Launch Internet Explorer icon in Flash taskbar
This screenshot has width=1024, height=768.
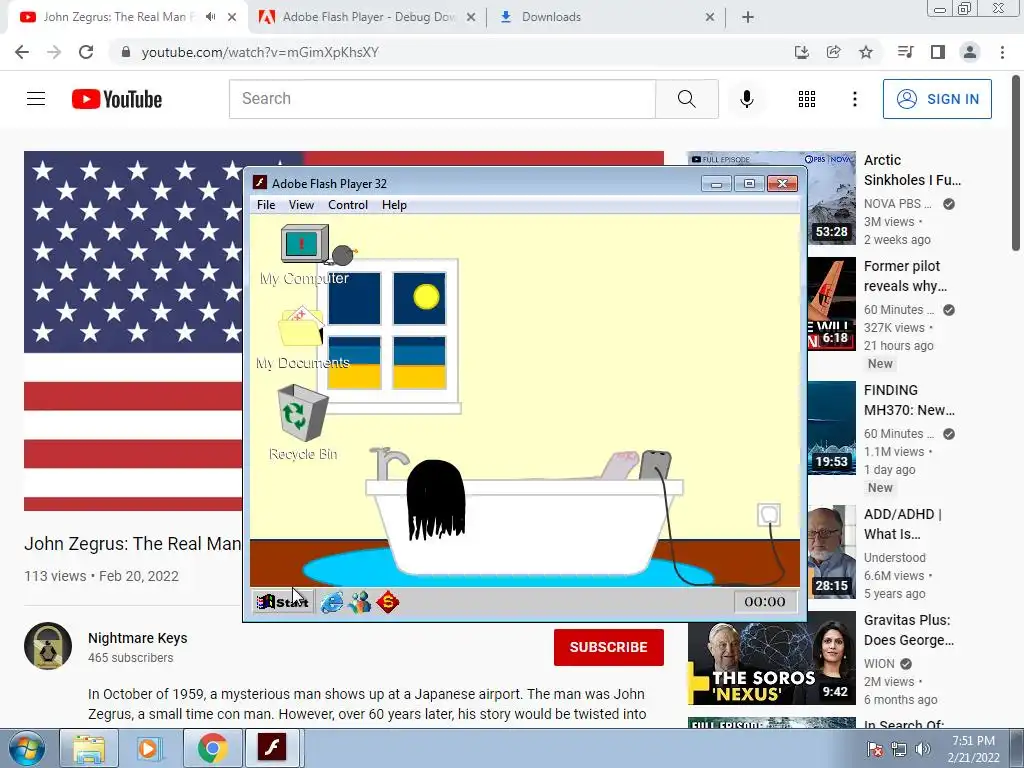click(x=332, y=601)
